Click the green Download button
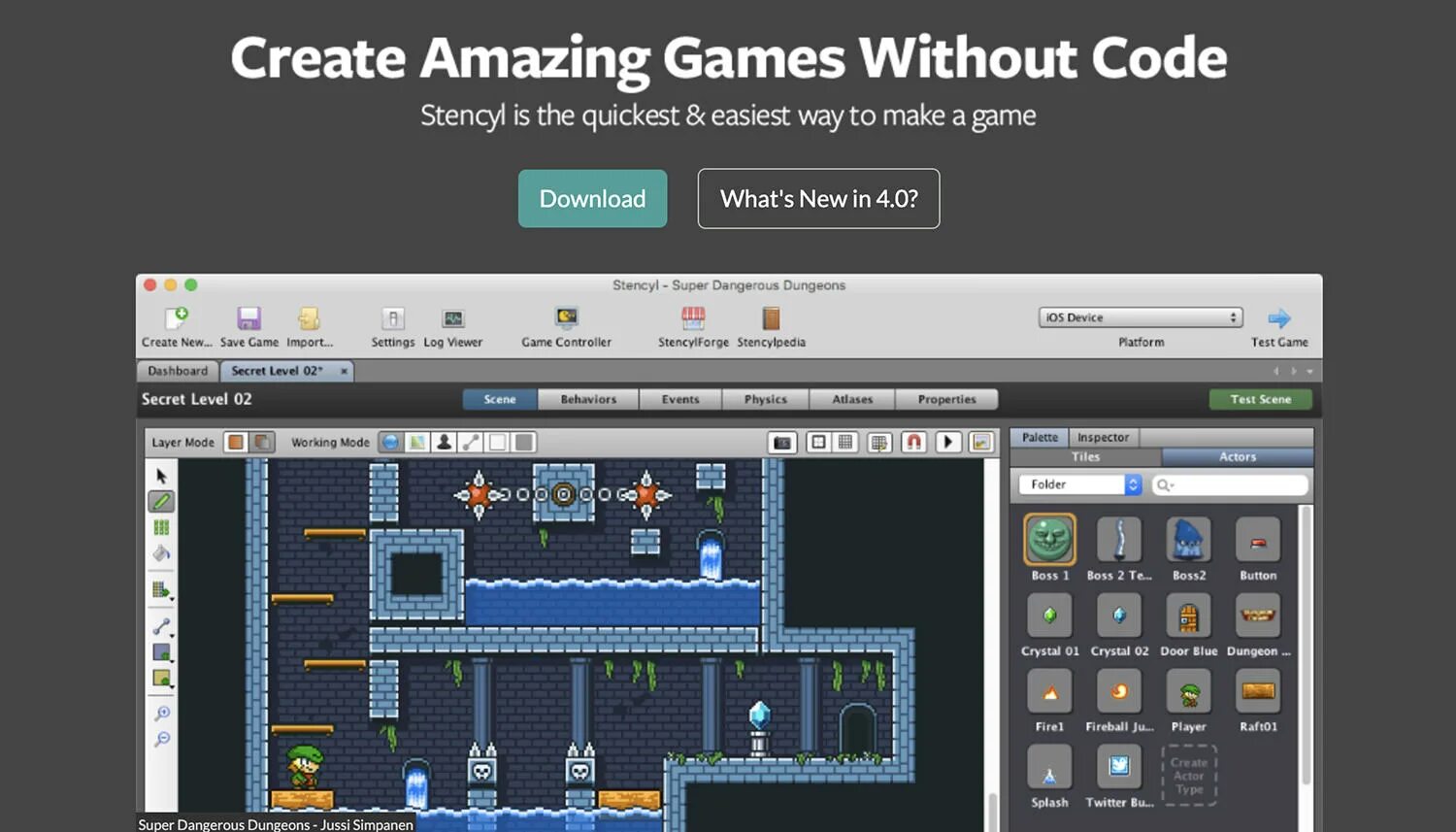This screenshot has height=832, width=1456. point(592,199)
